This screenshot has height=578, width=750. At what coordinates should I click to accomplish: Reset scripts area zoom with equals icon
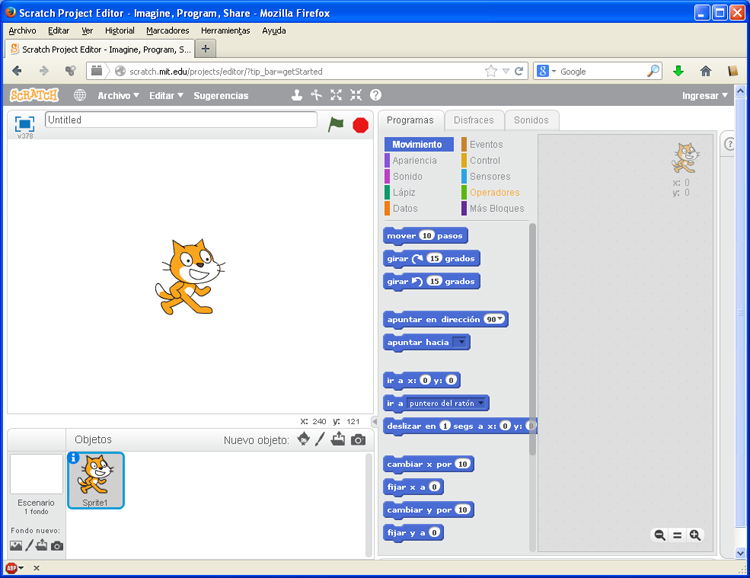pos(677,535)
